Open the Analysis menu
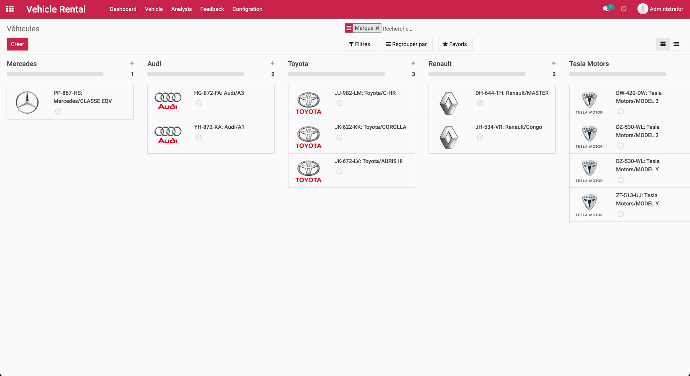This screenshot has height=376, width=690. point(181,9)
